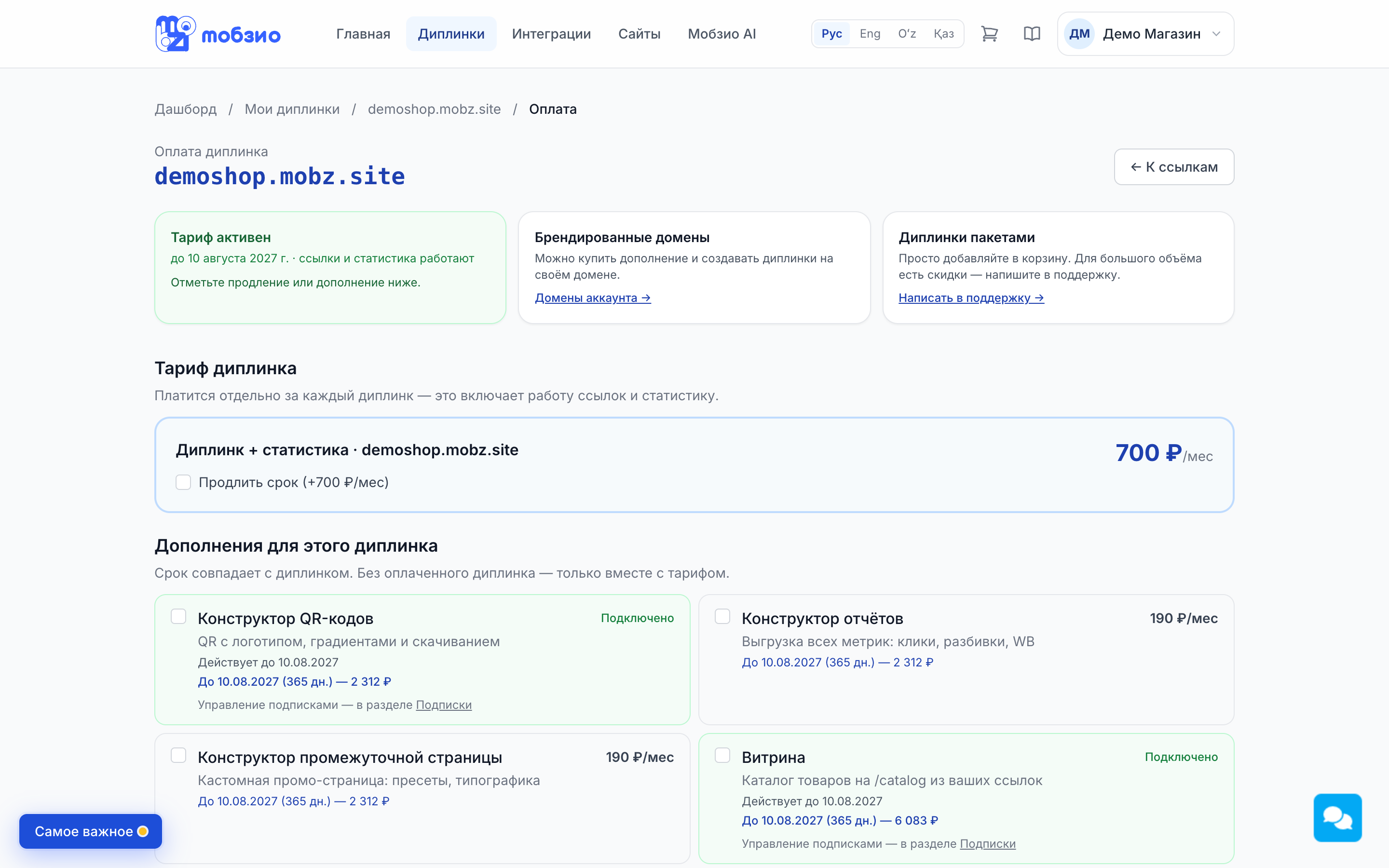Click the Тариф активен status title
Image resolution: width=1389 pixels, height=868 pixels.
point(221,237)
